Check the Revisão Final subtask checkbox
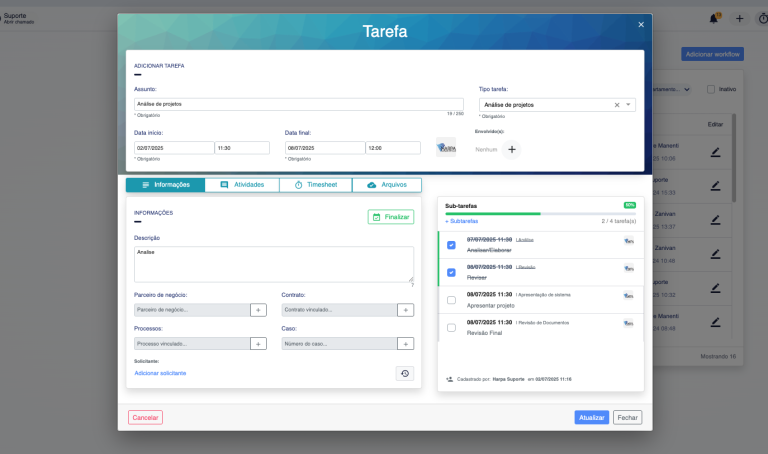The image size is (768, 454). (x=451, y=327)
